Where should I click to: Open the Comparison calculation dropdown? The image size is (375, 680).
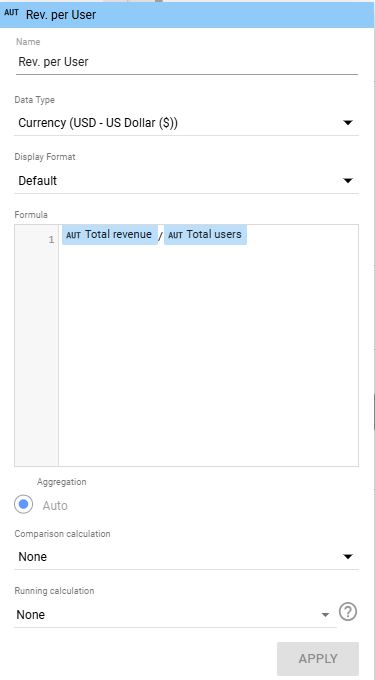coord(186,557)
